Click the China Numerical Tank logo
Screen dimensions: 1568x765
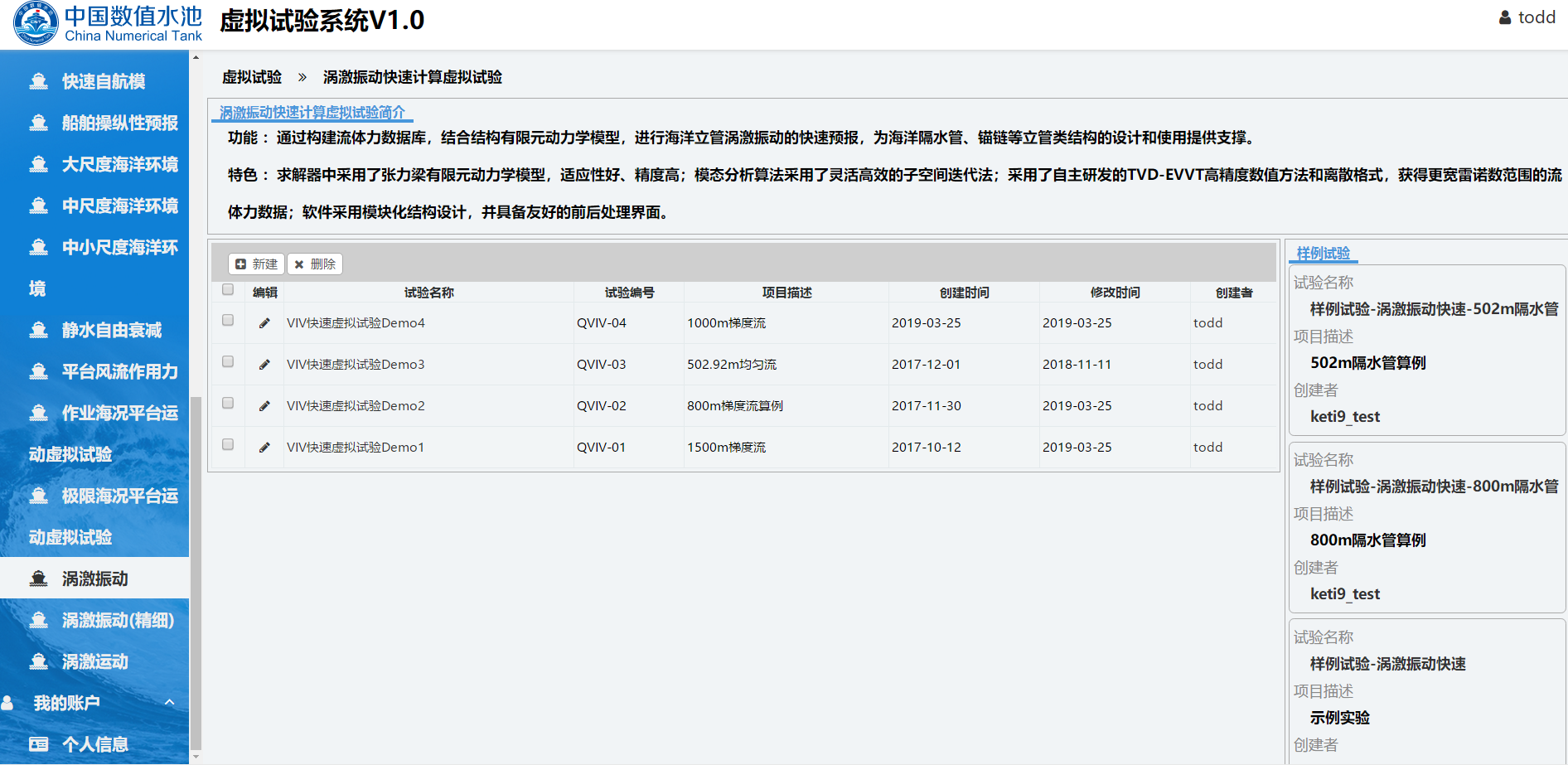point(36,23)
